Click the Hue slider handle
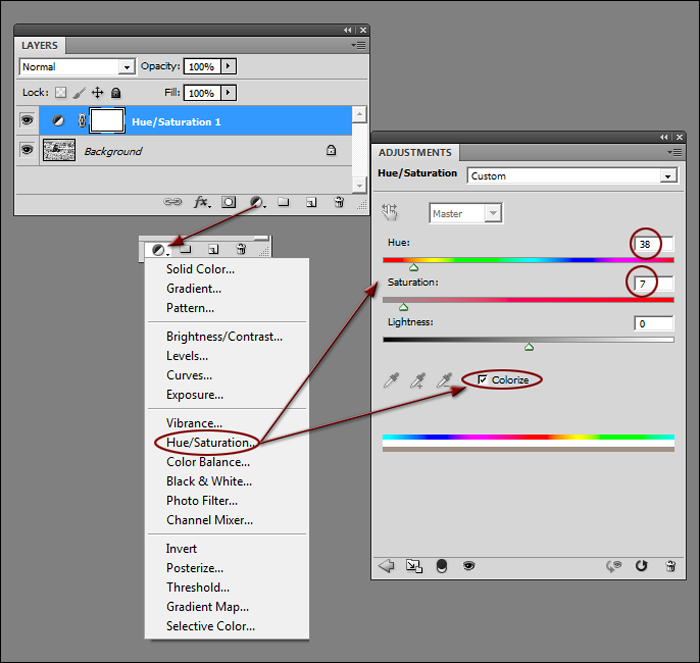 [414, 267]
